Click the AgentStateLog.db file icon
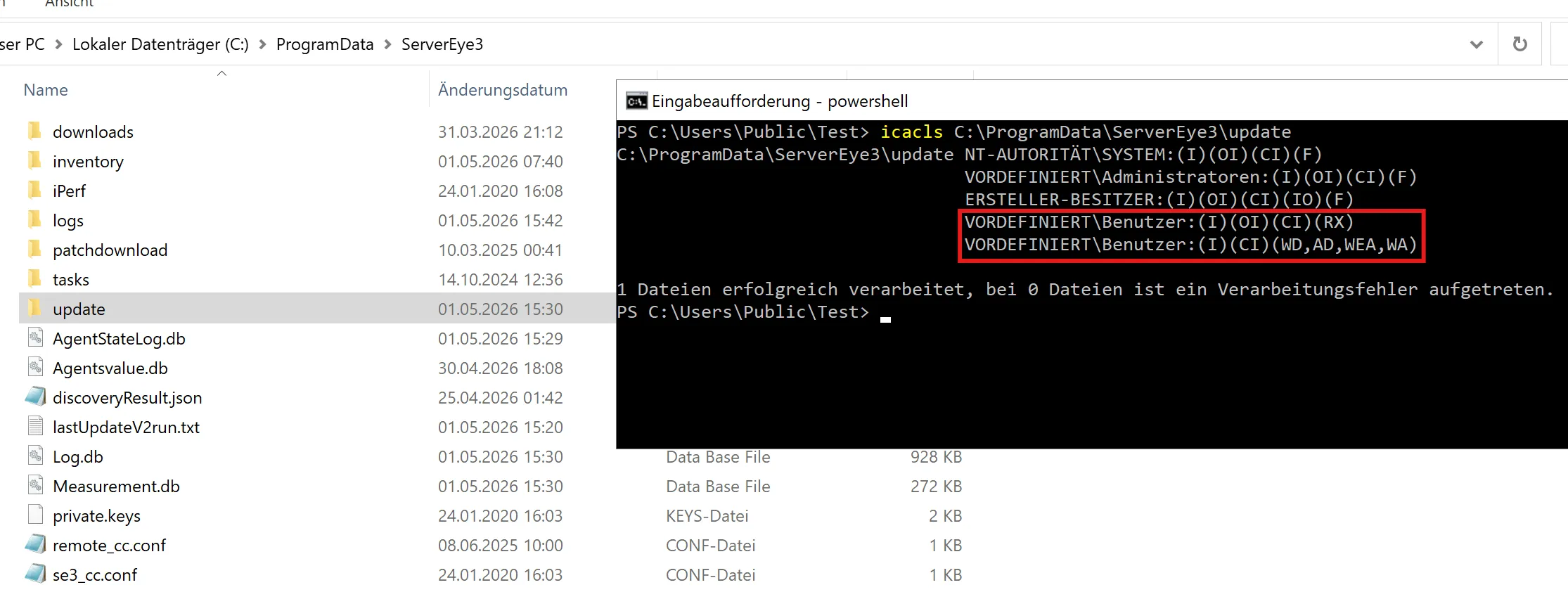 [x=35, y=337]
